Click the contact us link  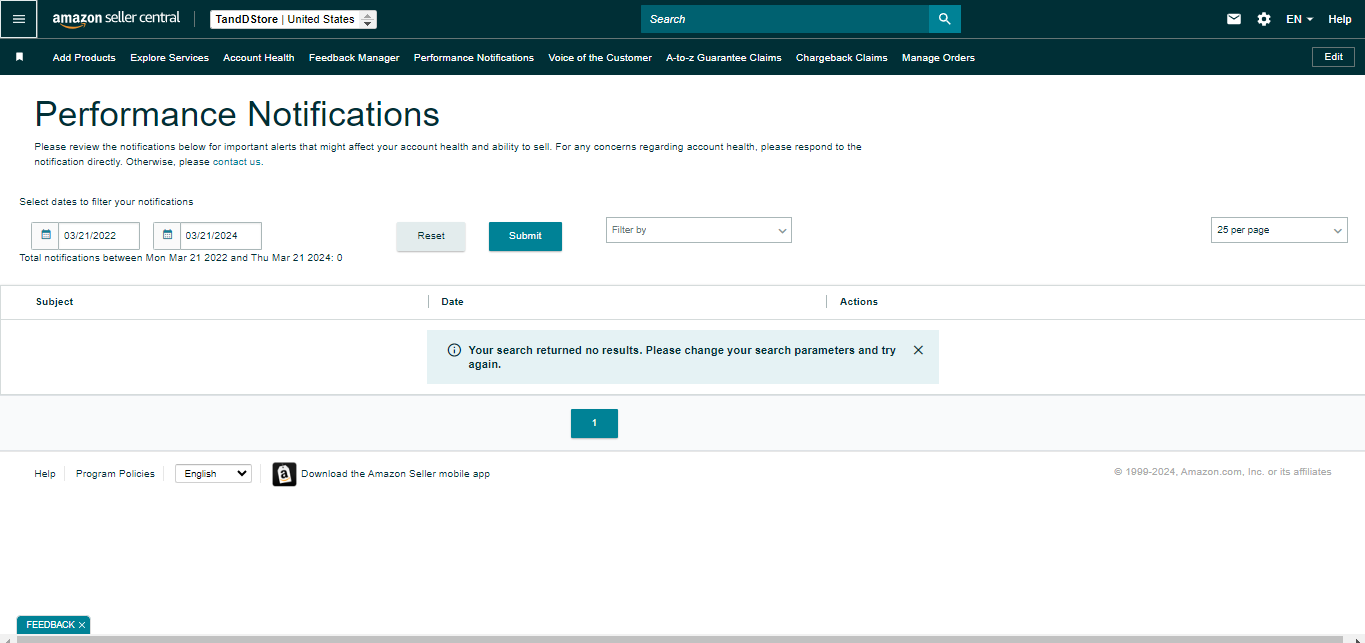tap(236, 162)
